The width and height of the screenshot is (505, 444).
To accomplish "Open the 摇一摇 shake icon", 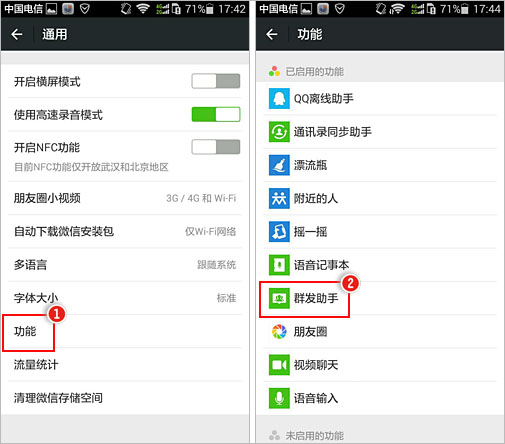I will (x=279, y=232).
